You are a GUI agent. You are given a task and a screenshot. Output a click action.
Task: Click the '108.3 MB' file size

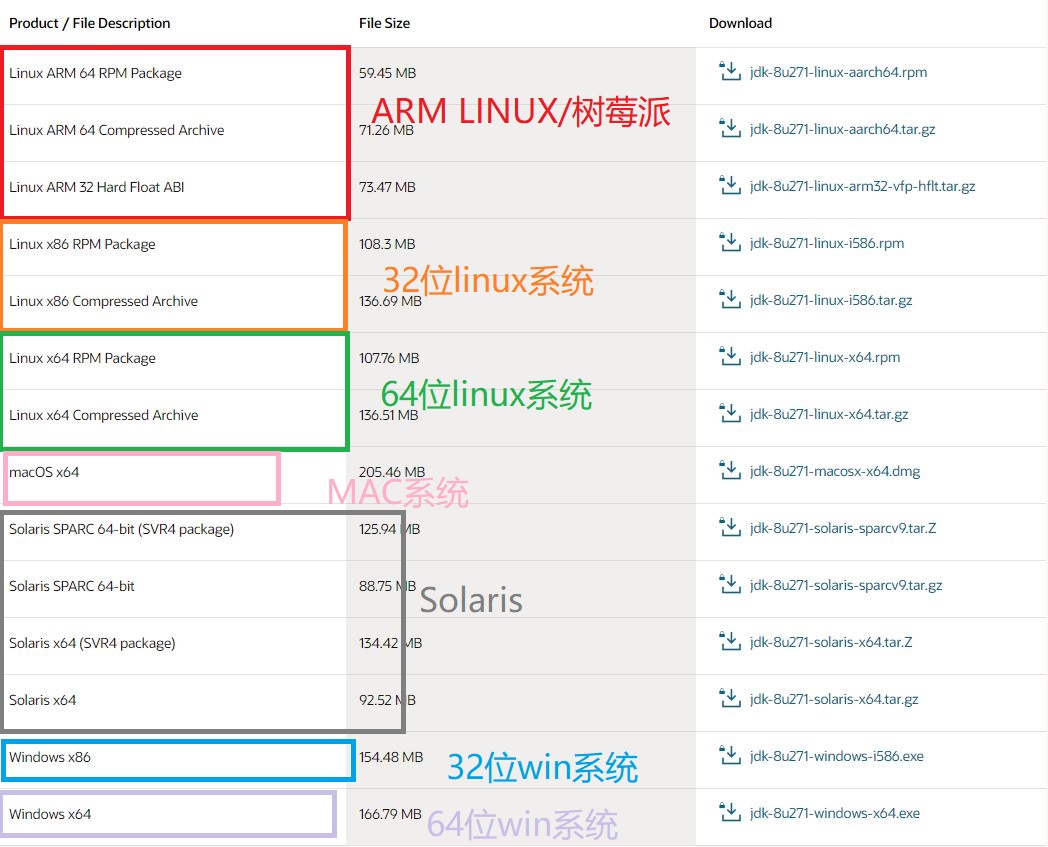388,244
